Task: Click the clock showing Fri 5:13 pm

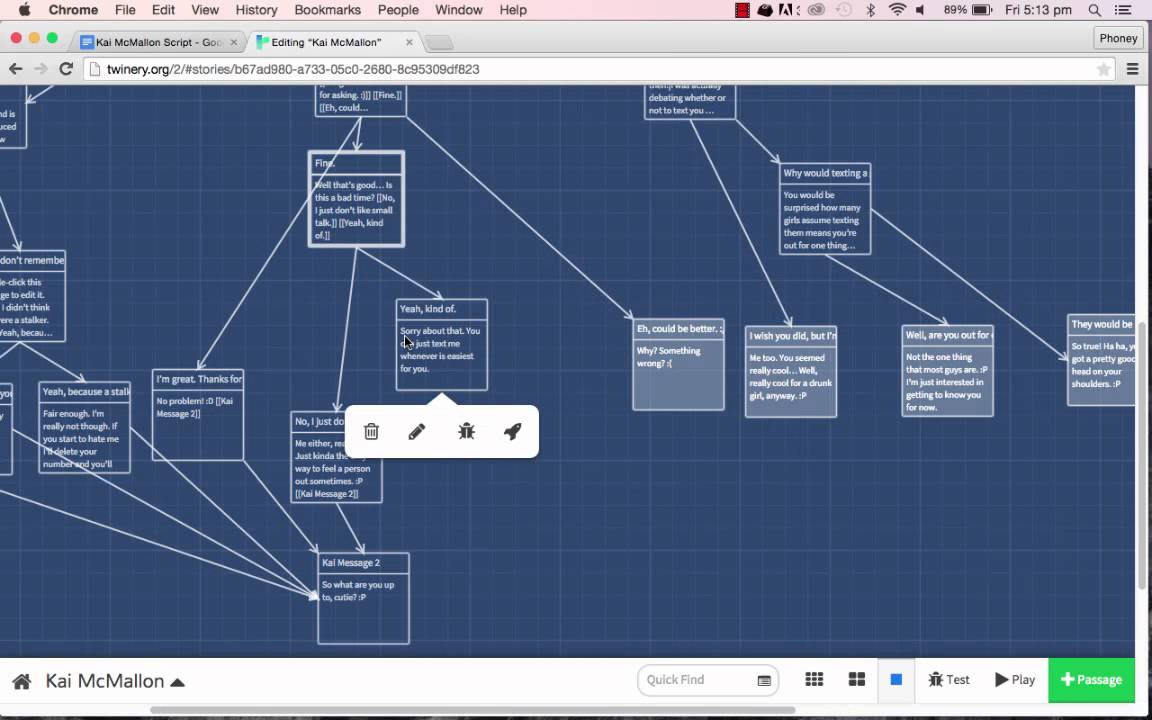Action: (x=1038, y=10)
